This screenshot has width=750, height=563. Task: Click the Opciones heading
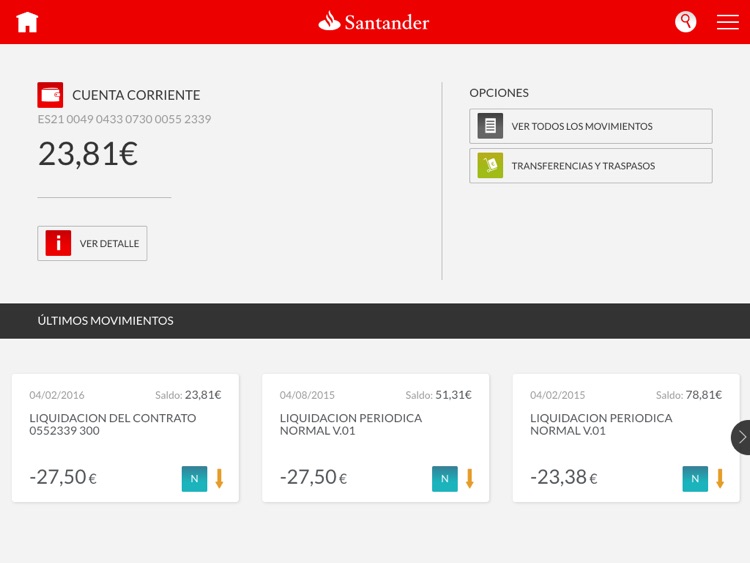coord(499,93)
